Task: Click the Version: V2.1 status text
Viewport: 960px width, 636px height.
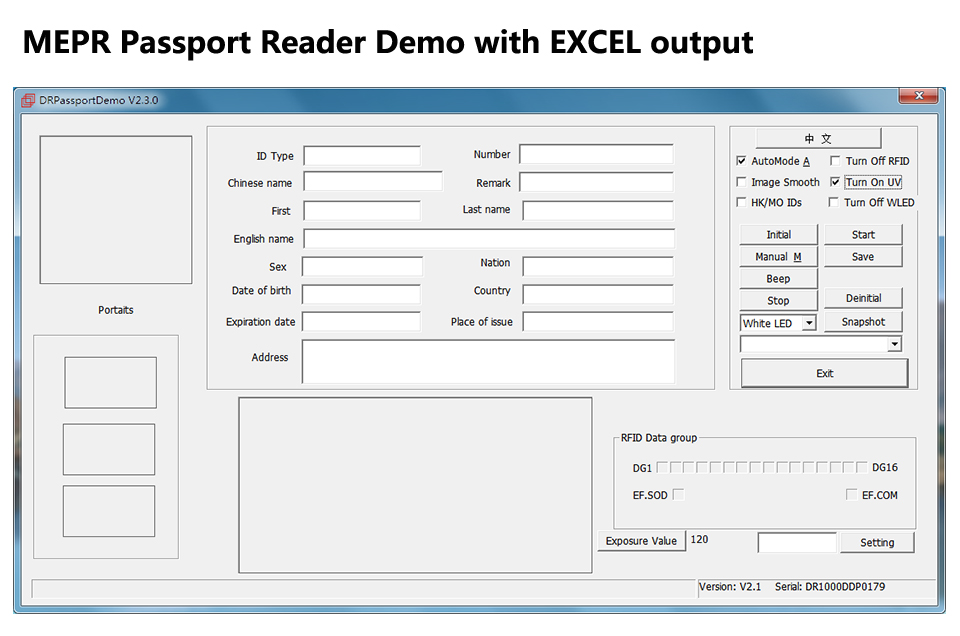Action: click(x=730, y=586)
